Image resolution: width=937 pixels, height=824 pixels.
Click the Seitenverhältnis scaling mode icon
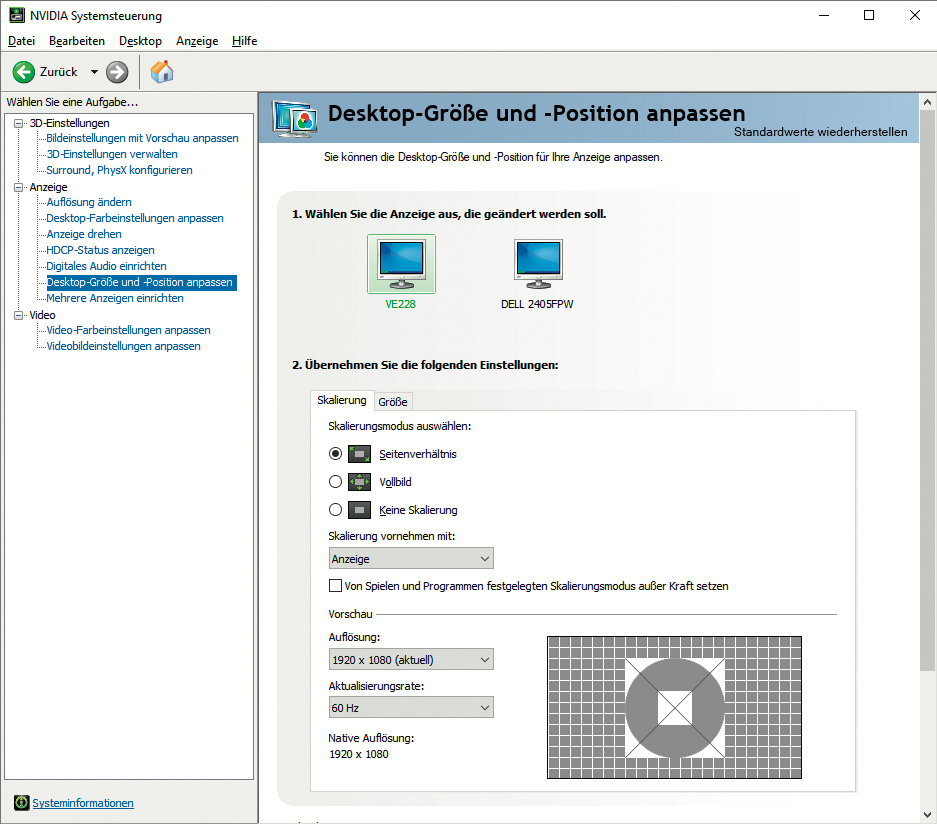pyautogui.click(x=359, y=454)
